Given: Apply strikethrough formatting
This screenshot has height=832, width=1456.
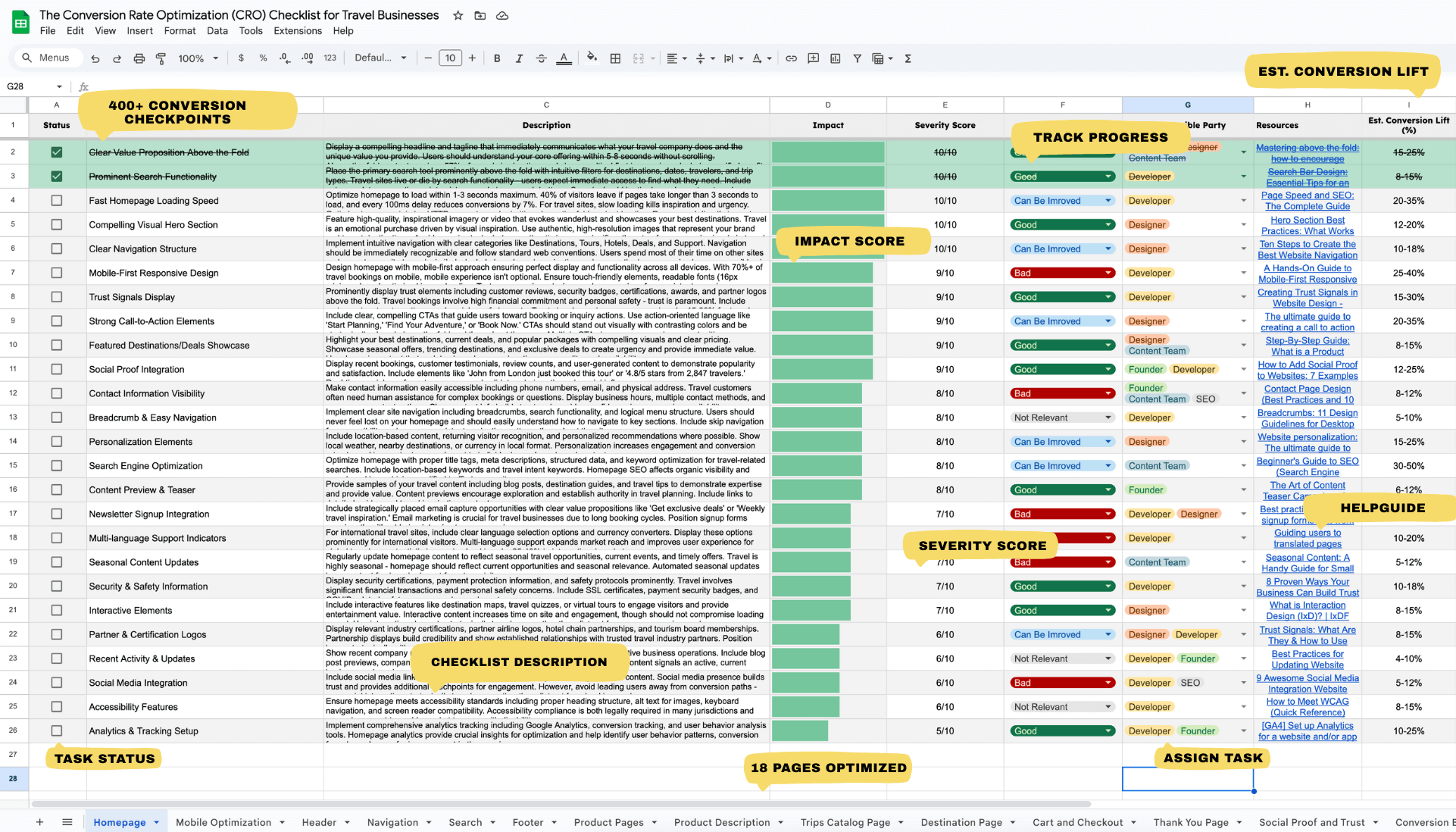Looking at the screenshot, I should (x=541, y=58).
